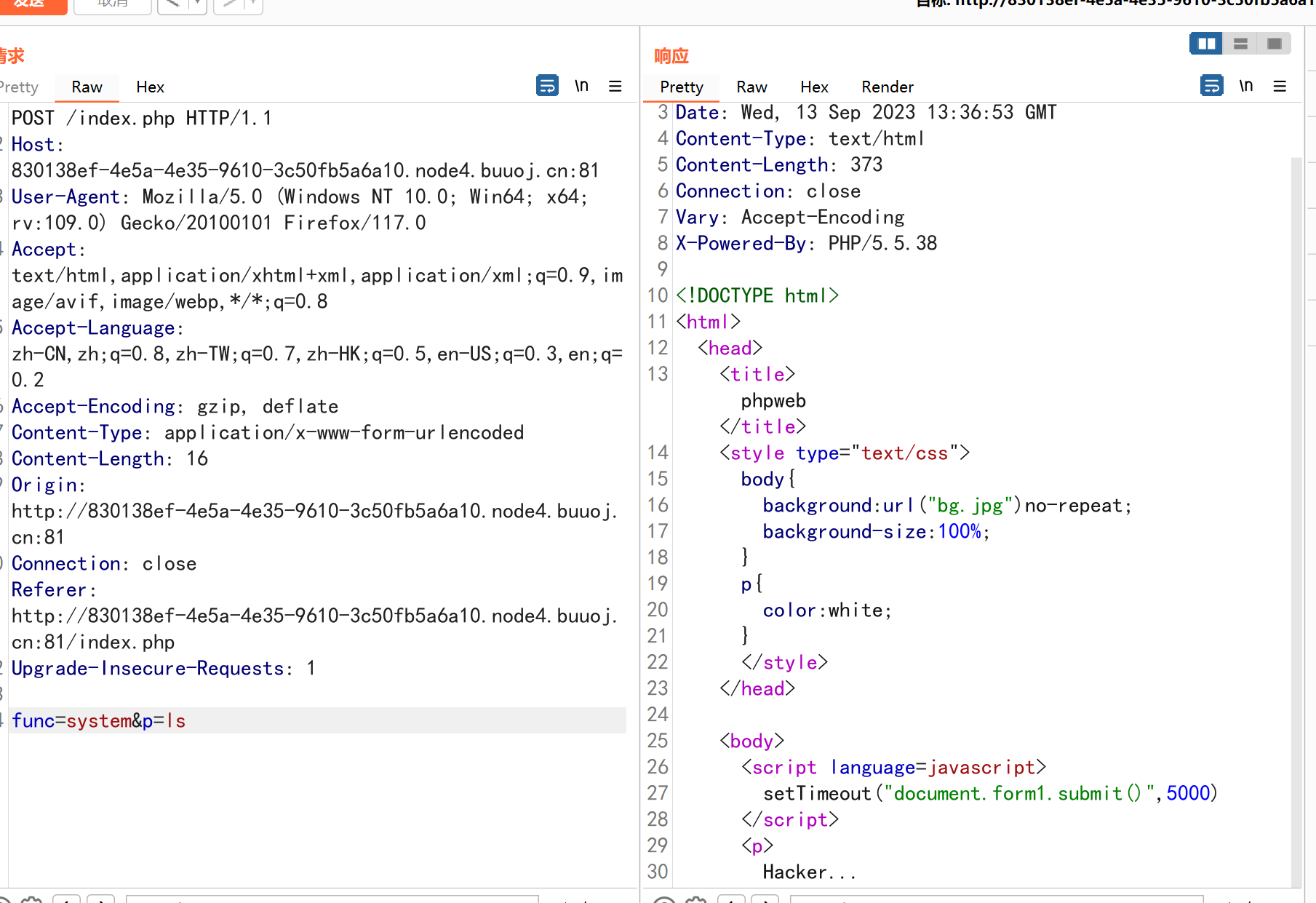This screenshot has height=903, width=1316.
Task: Click the opening <body> tag on line 25
Action: pos(752,741)
